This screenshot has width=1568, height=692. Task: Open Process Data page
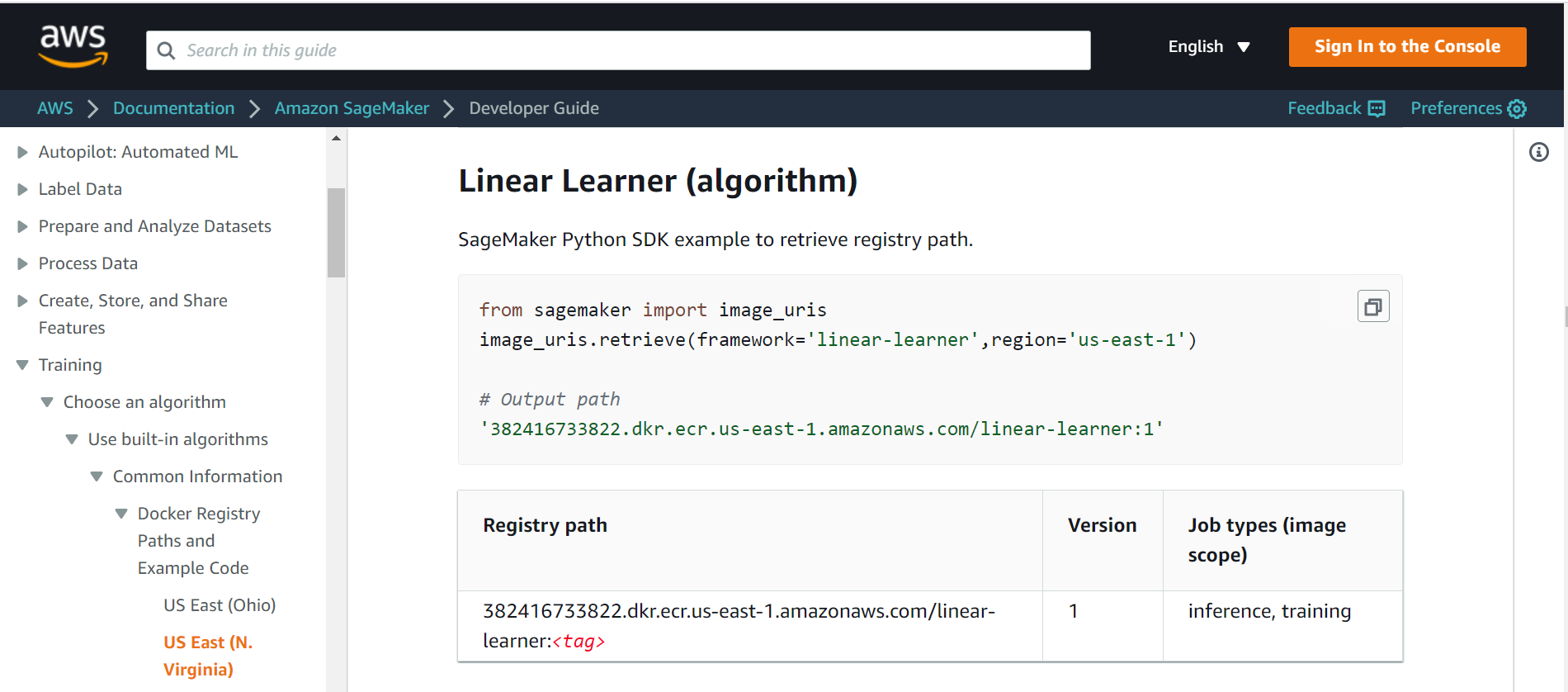coord(88,263)
